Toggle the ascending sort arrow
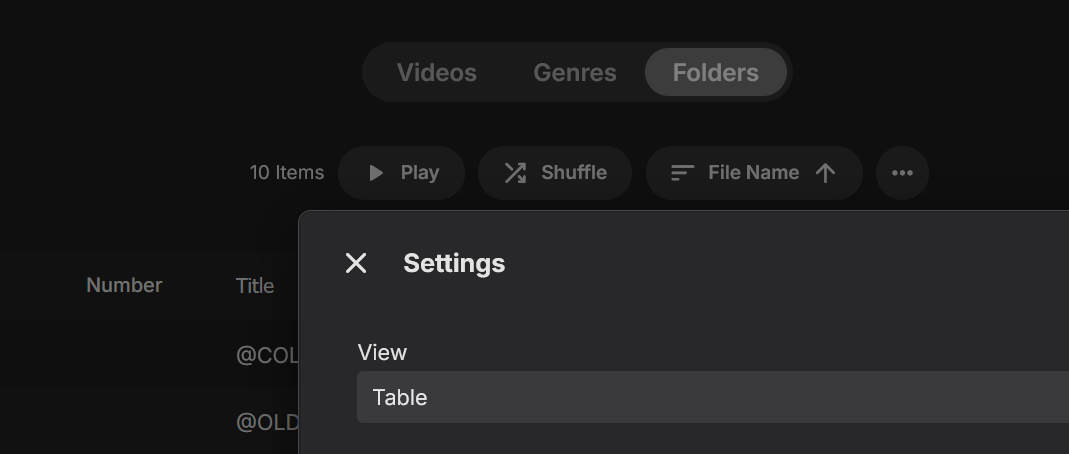 (825, 173)
